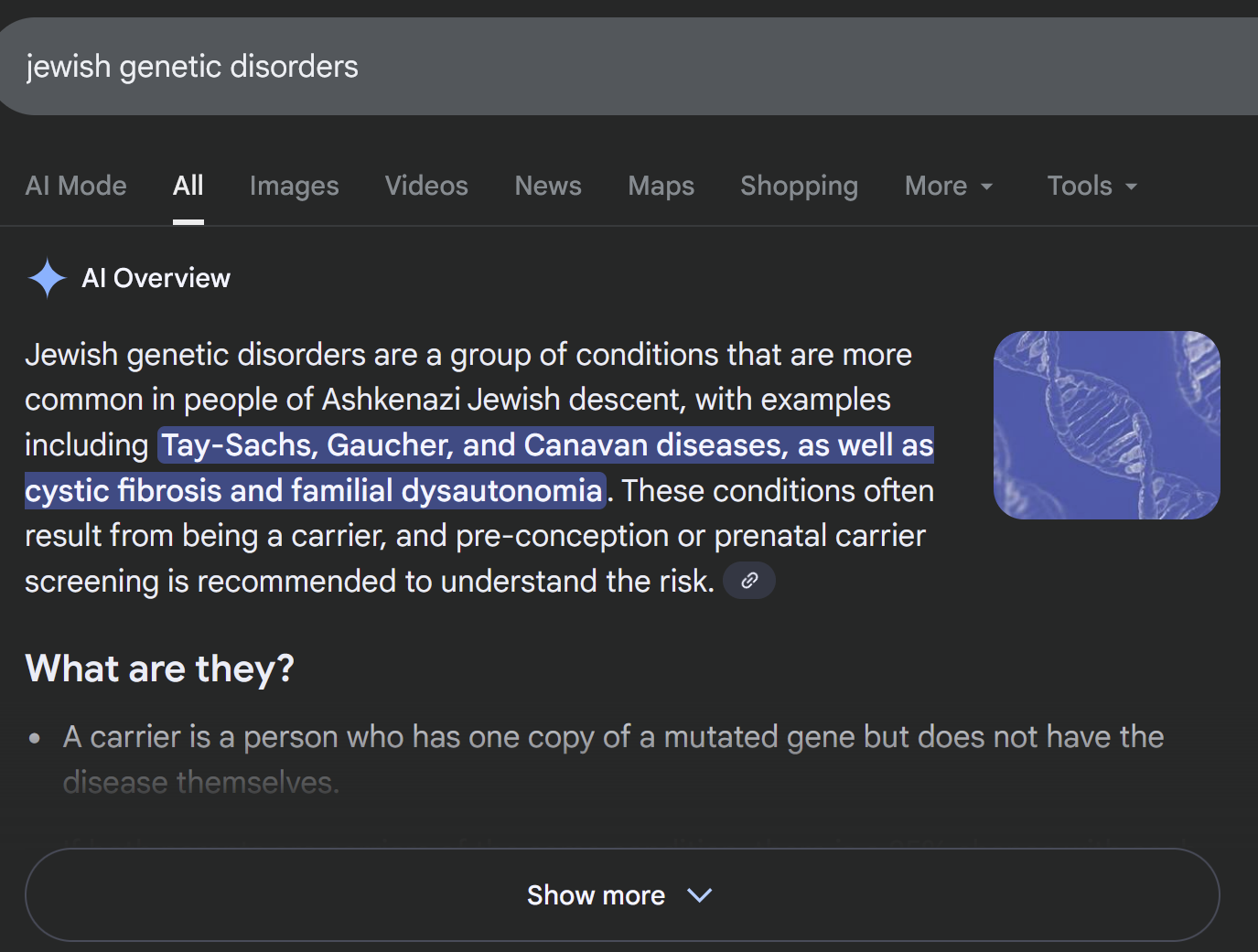Click the carrier definition bullet point
The width and height of the screenshot is (1258, 952).
click(612, 737)
